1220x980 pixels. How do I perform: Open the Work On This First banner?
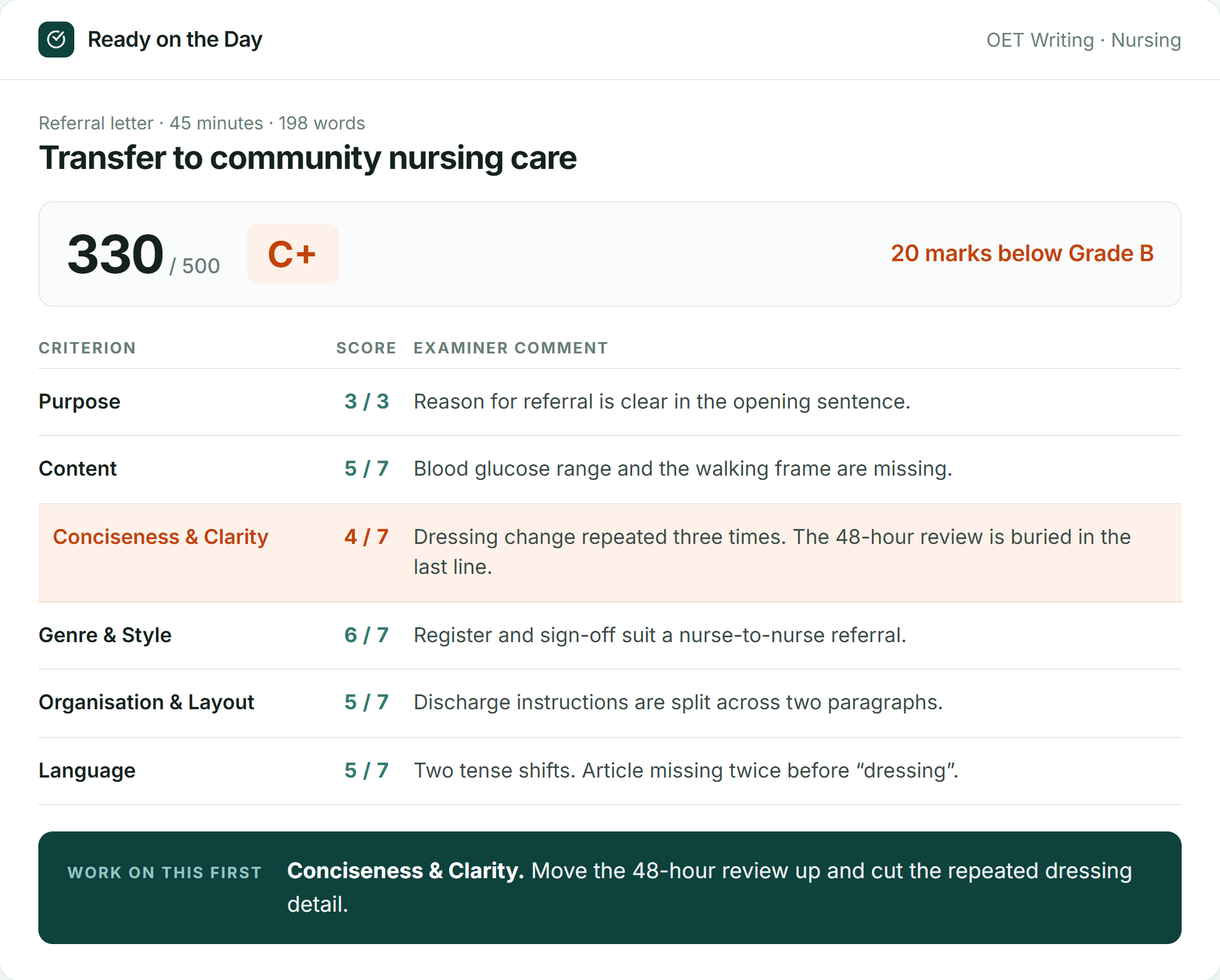pos(610,888)
